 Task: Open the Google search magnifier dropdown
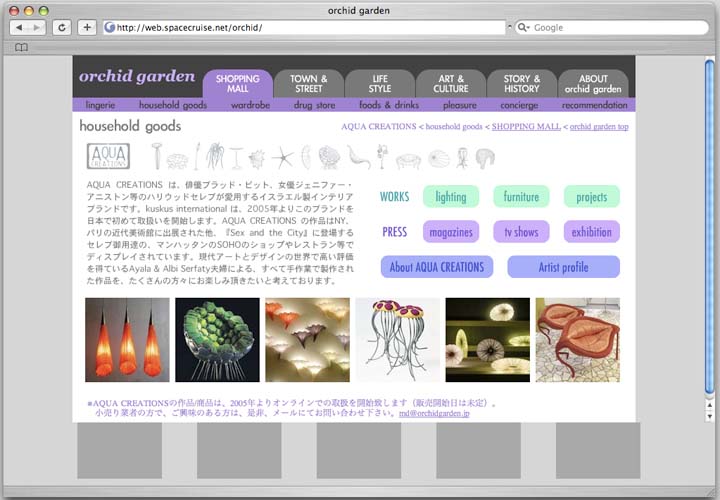click(523, 27)
